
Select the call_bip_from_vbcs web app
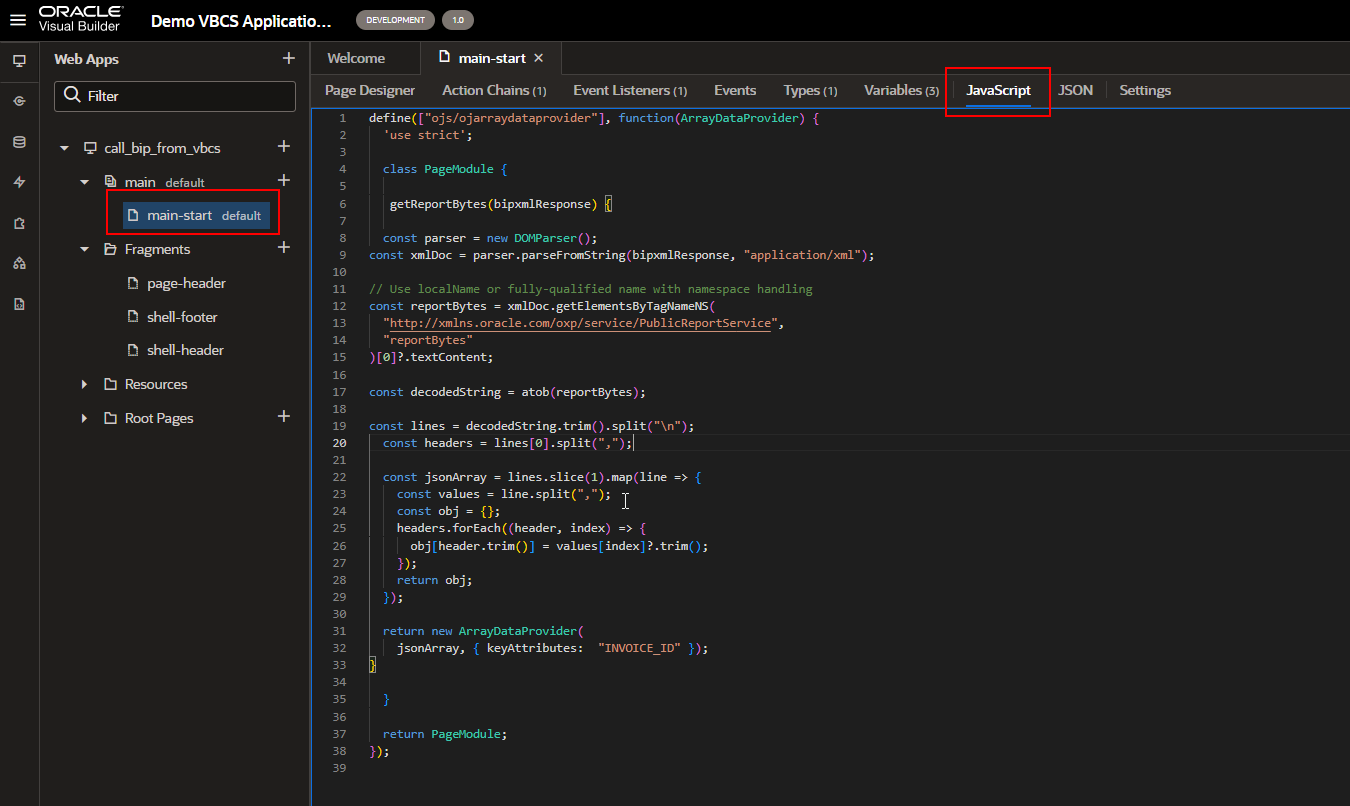point(162,148)
